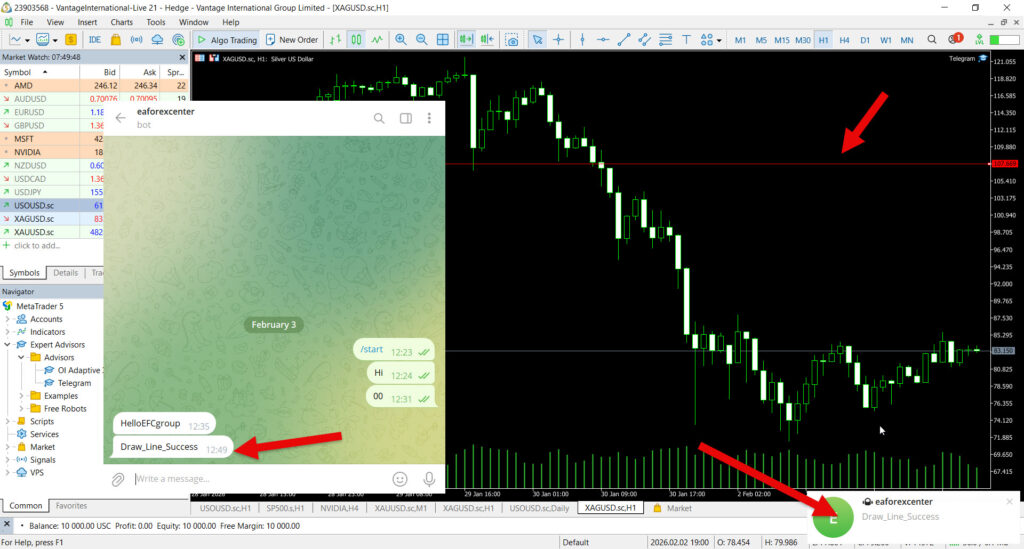Click the New Order button

coord(291,40)
